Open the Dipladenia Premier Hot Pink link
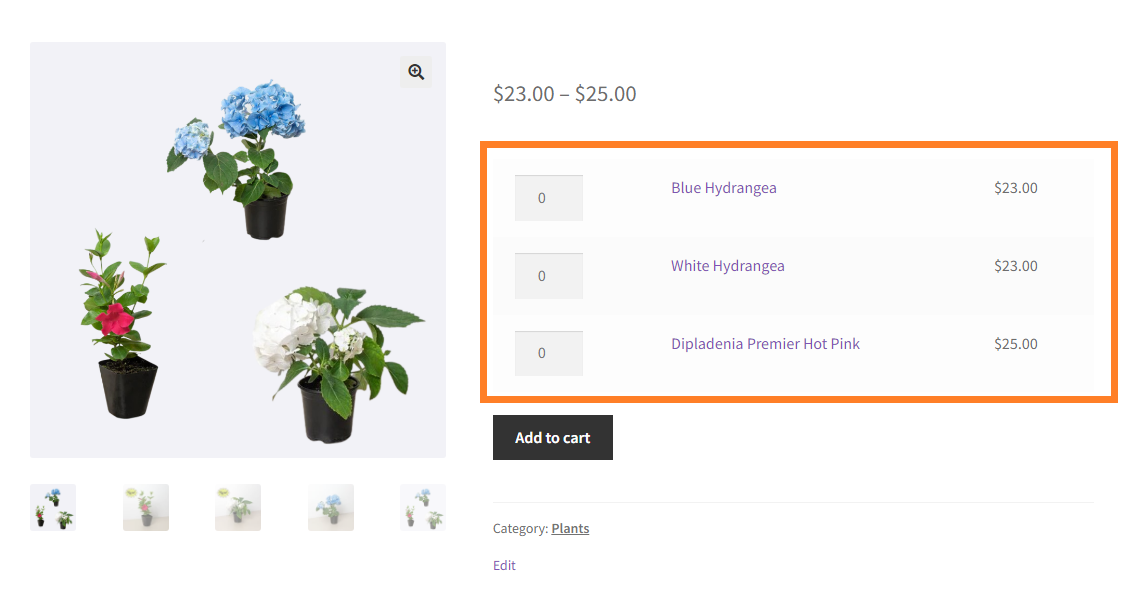The image size is (1145, 601). [x=765, y=343]
